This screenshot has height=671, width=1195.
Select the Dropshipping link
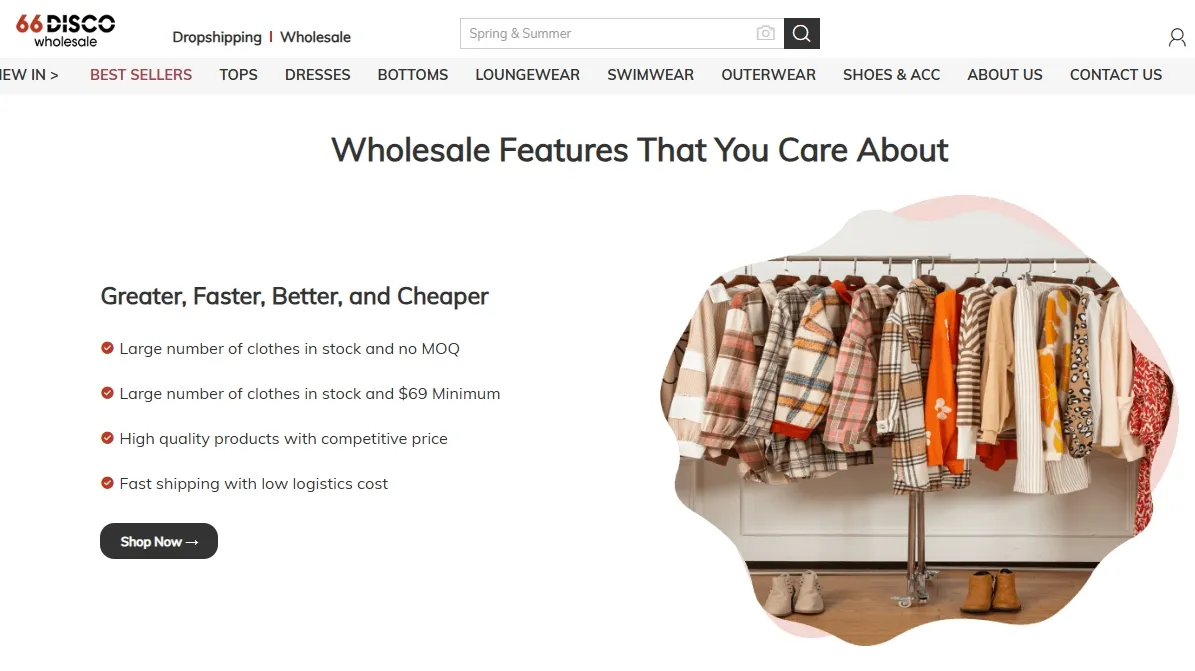(216, 37)
